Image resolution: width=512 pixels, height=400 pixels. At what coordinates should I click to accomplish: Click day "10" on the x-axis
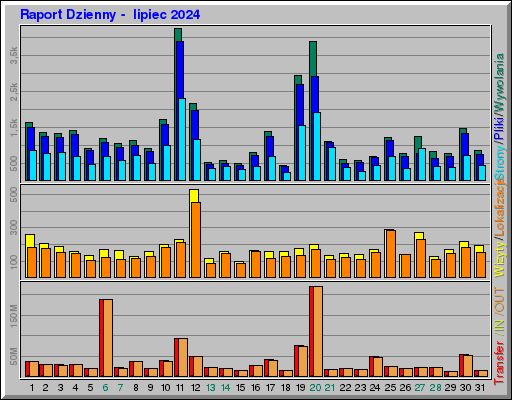point(165,388)
